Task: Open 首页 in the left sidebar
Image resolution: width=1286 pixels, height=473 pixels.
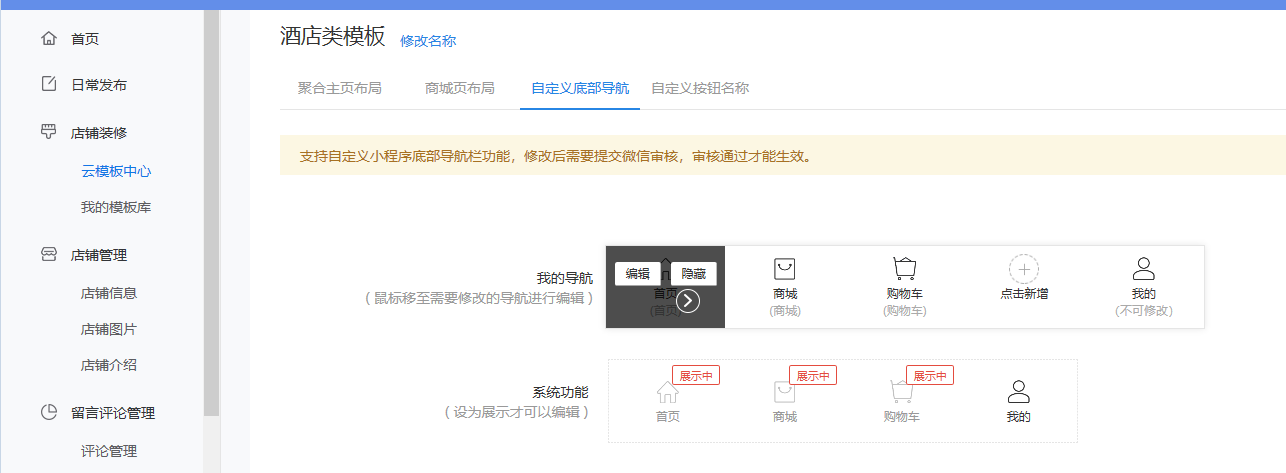Action: [85, 39]
